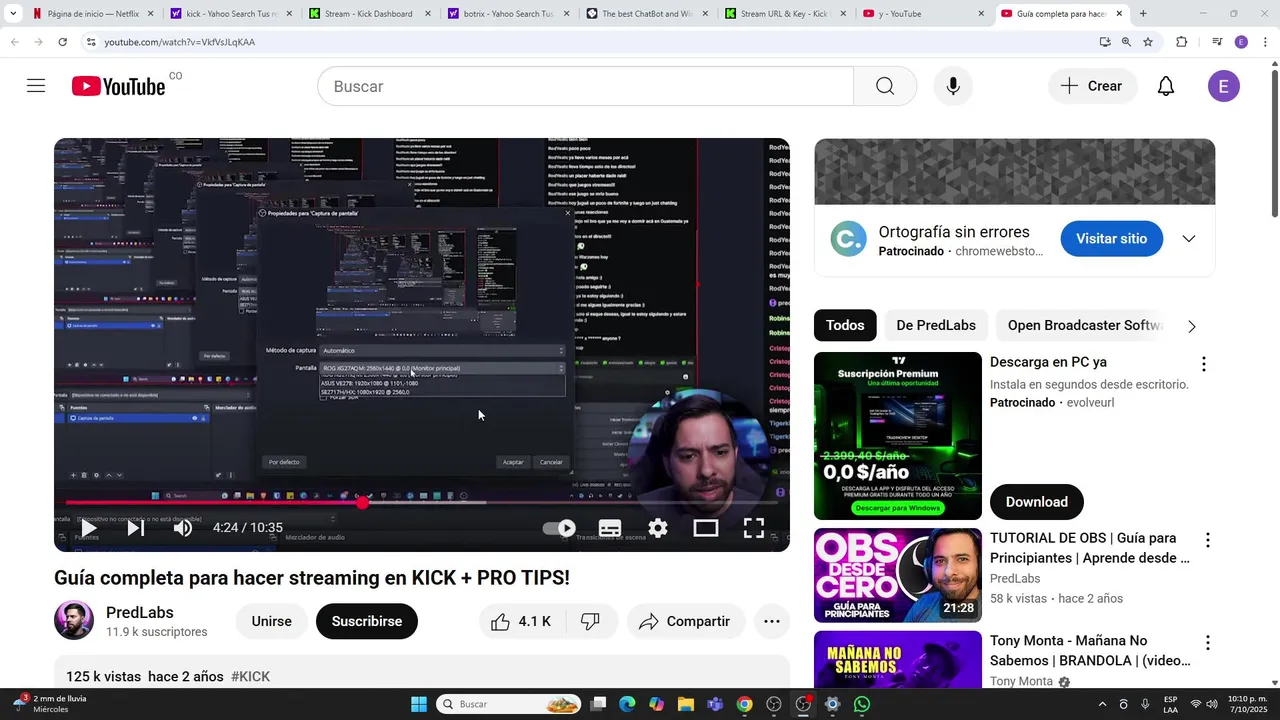Skip to next video
The height and width of the screenshot is (720, 1280).
click(x=136, y=528)
